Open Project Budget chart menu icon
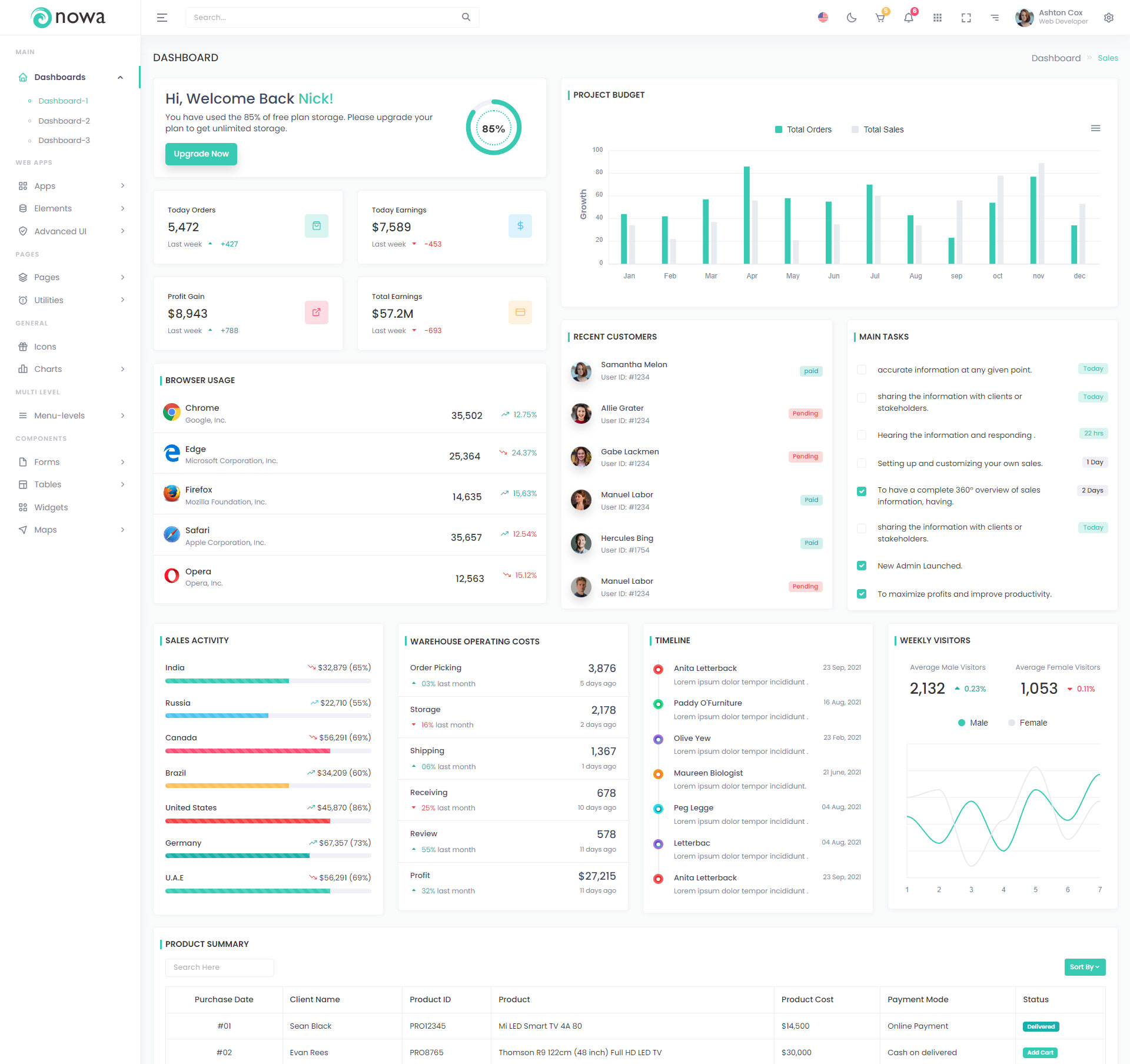Screen dimensions: 1130x1064 tap(1095, 128)
